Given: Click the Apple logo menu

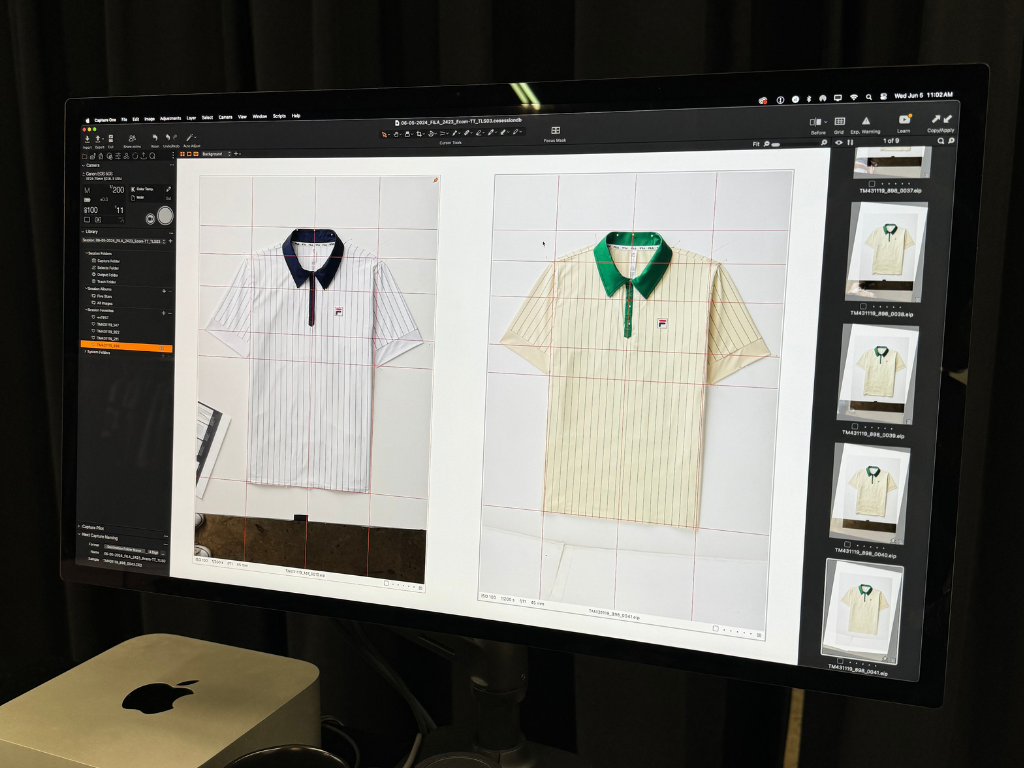Looking at the screenshot, I should (88, 120).
